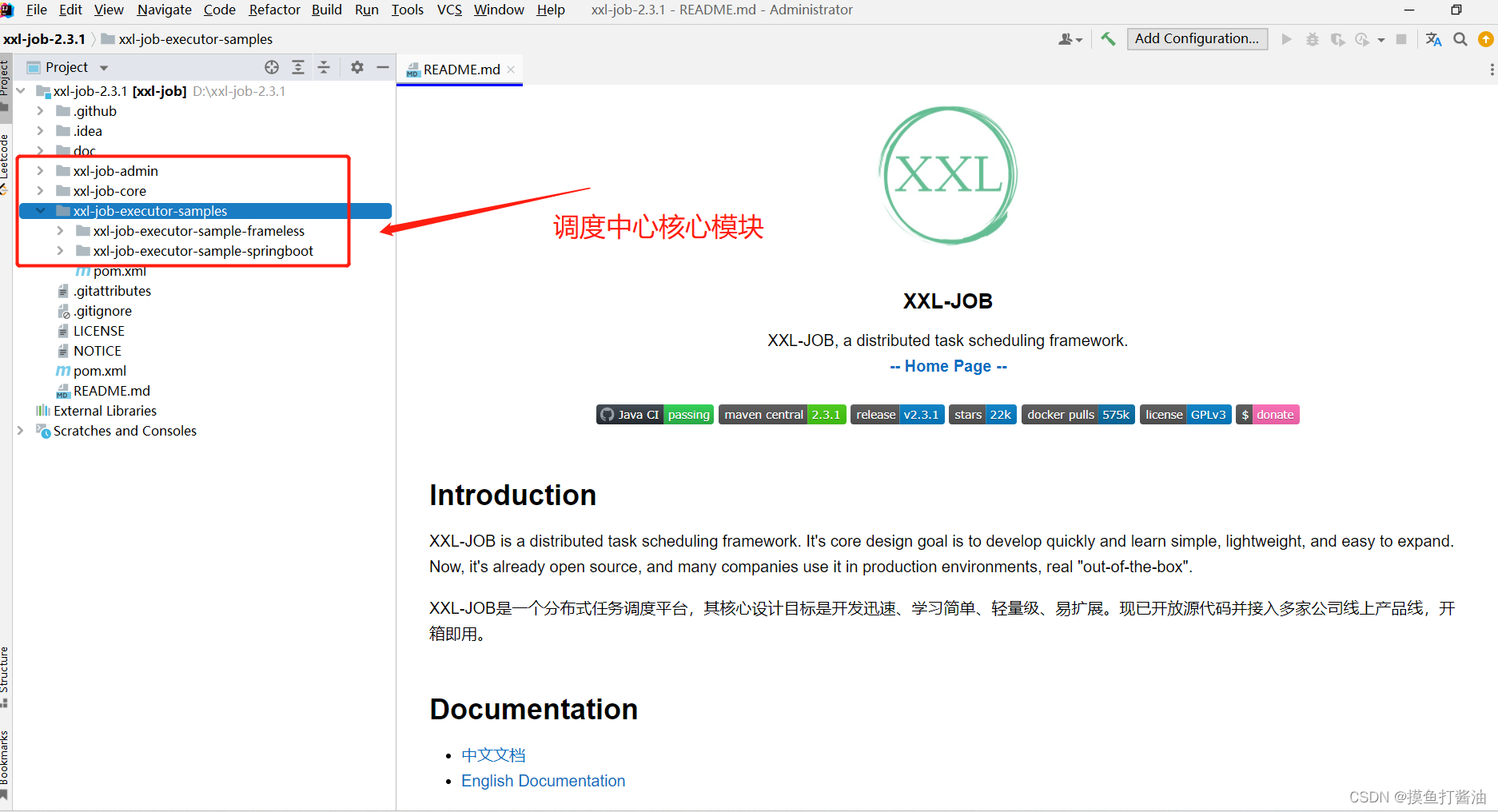Click the docker pulls 575k badge
This screenshot has width=1498, height=812.
(1078, 415)
